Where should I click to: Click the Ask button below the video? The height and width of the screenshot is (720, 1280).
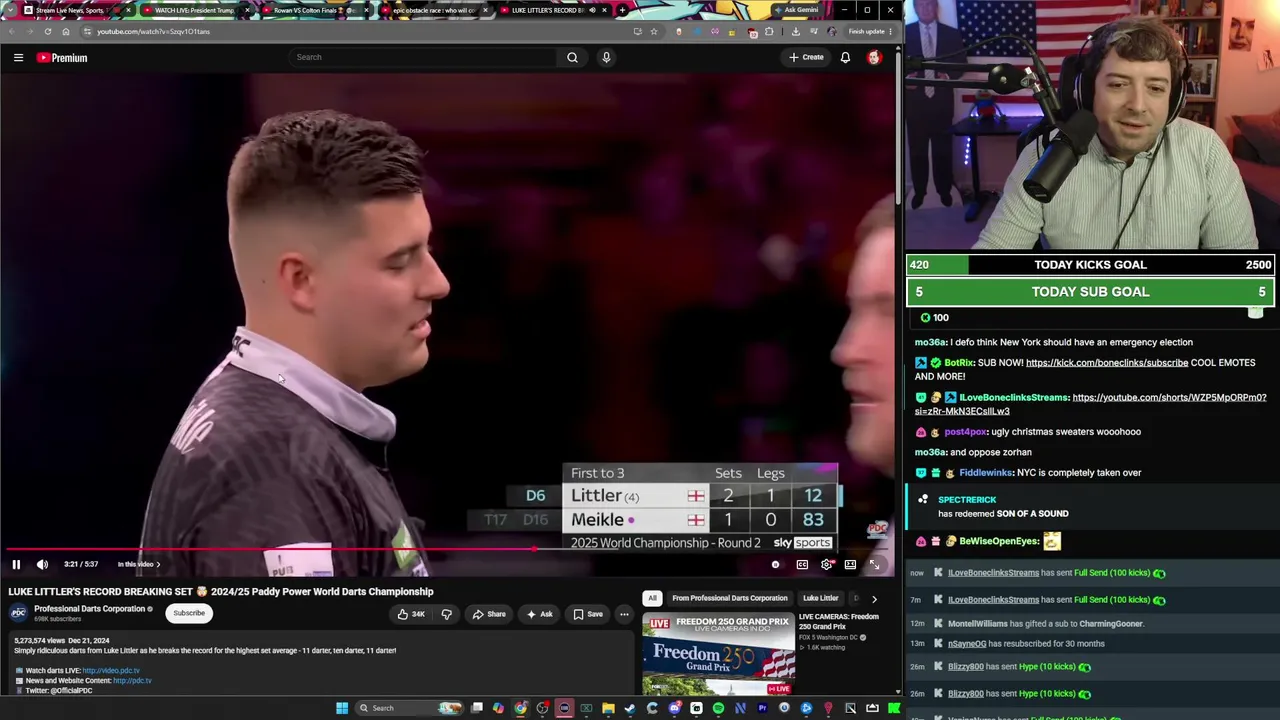(539, 614)
